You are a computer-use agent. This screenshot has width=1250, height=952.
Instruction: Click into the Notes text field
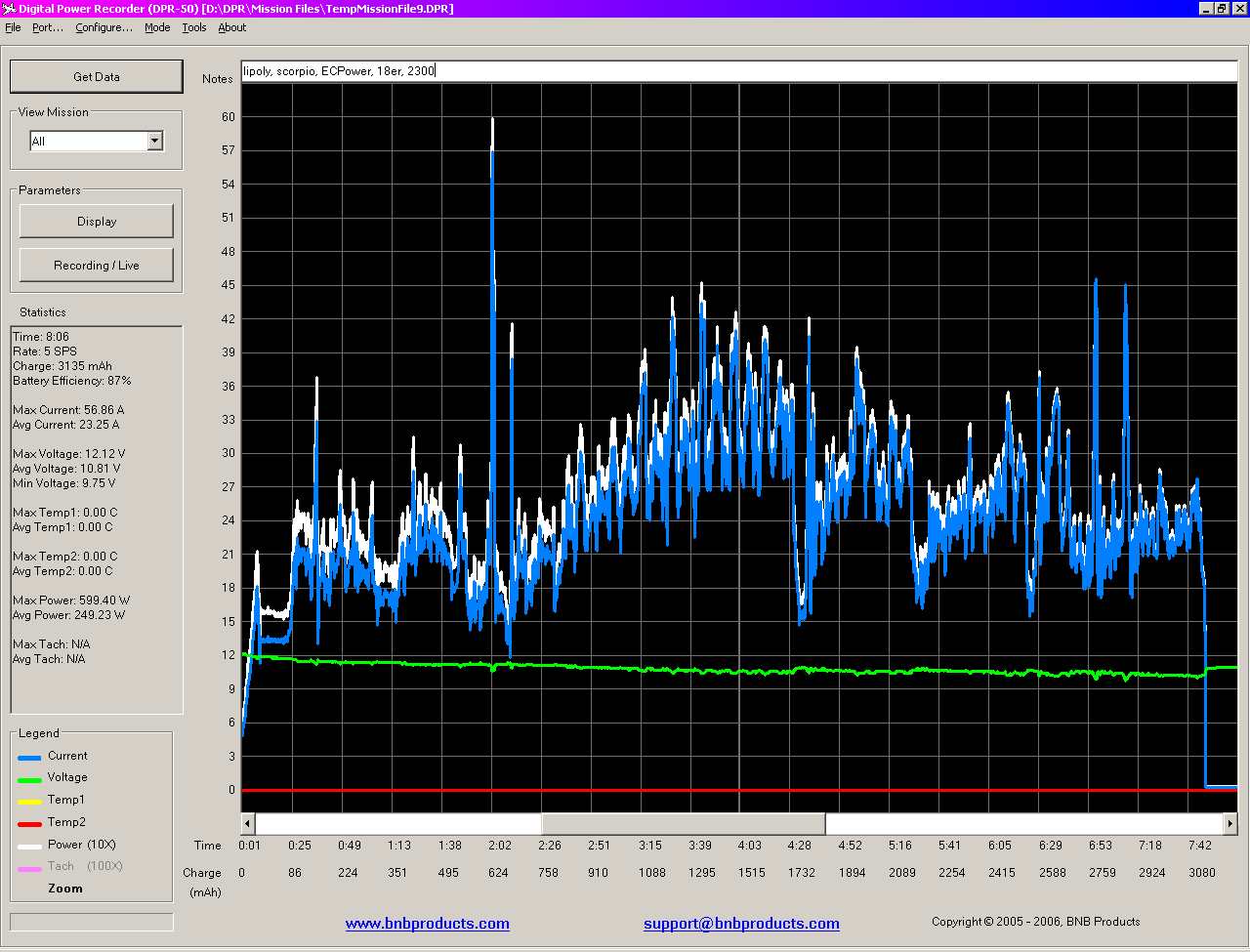pos(739,70)
